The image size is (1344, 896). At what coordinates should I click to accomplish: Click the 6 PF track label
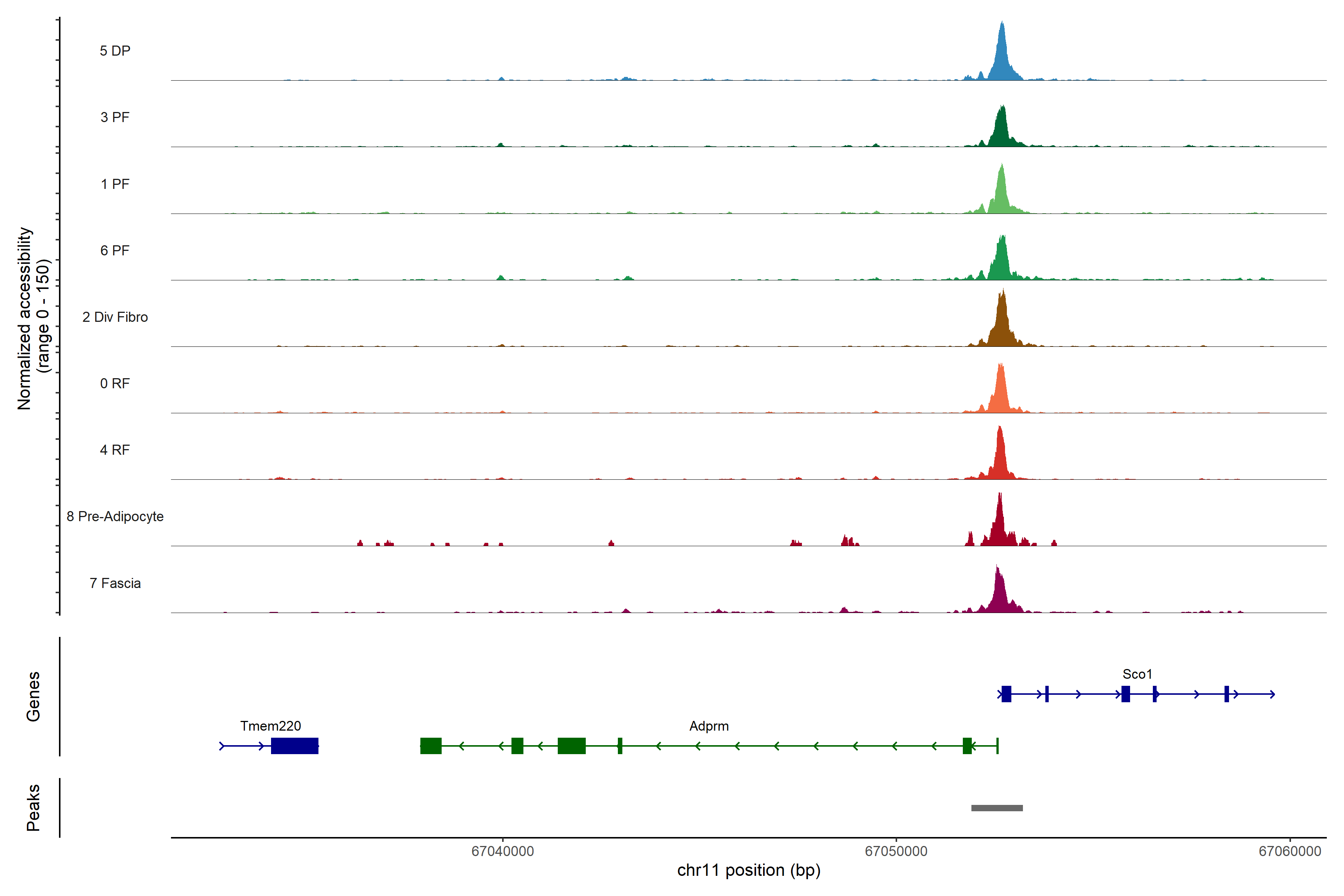click(x=115, y=250)
